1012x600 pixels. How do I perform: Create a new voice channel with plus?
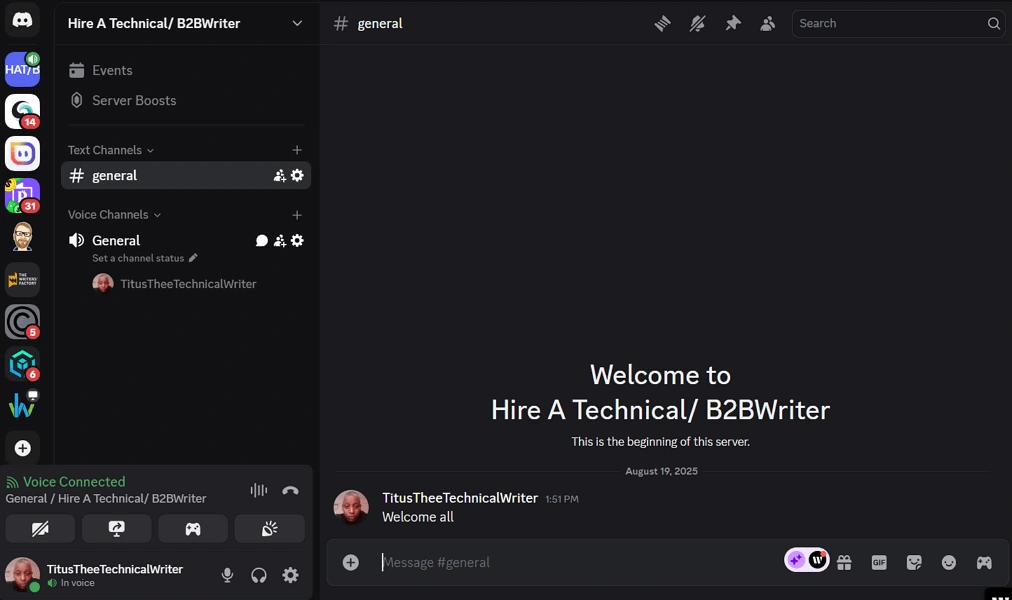click(297, 215)
